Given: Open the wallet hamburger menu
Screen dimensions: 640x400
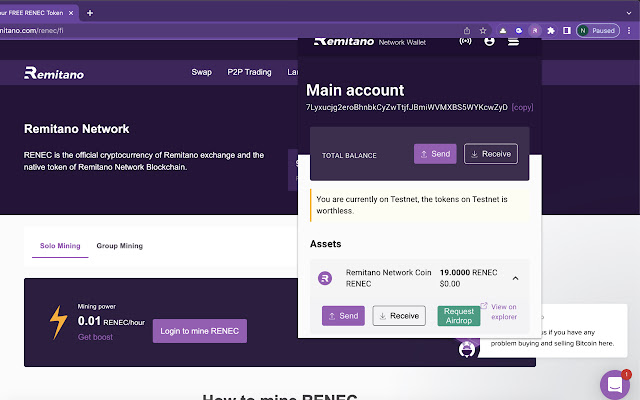Looking at the screenshot, I should [x=513, y=42].
